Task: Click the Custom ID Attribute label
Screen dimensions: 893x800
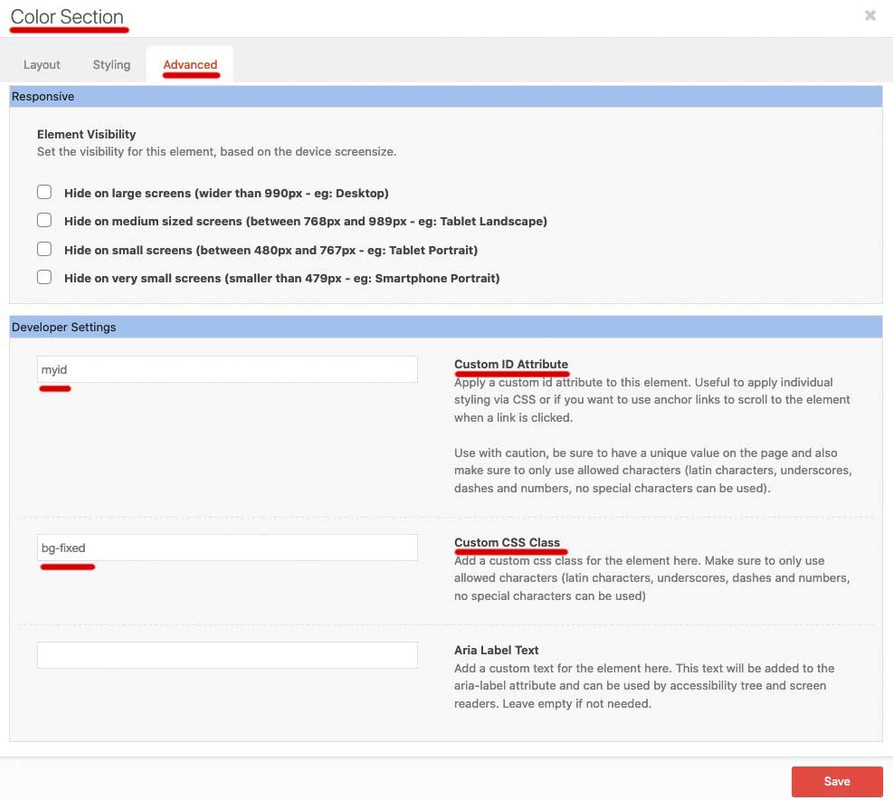Action: [511, 364]
